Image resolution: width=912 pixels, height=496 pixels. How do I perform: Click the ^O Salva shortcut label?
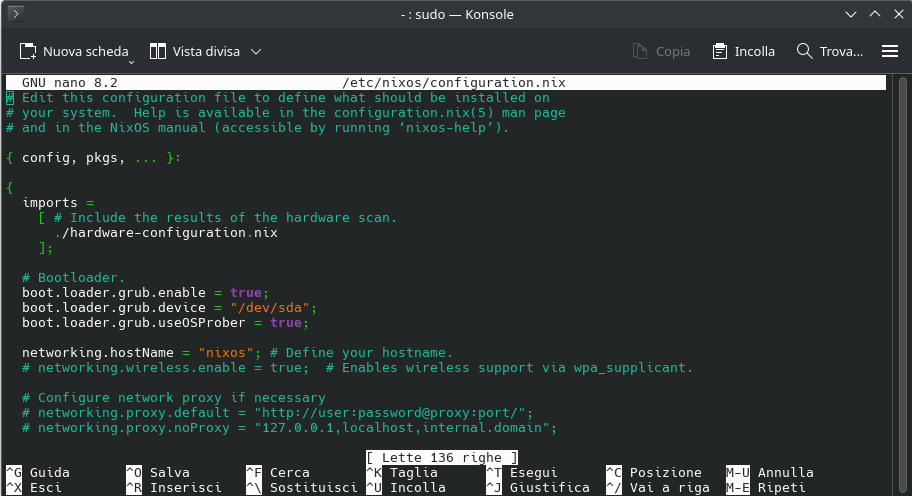tap(158, 472)
